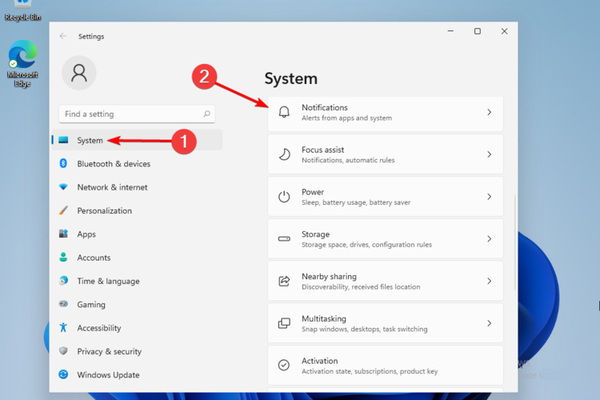Open the Storage label
The height and width of the screenshot is (400, 600).
[x=315, y=234]
